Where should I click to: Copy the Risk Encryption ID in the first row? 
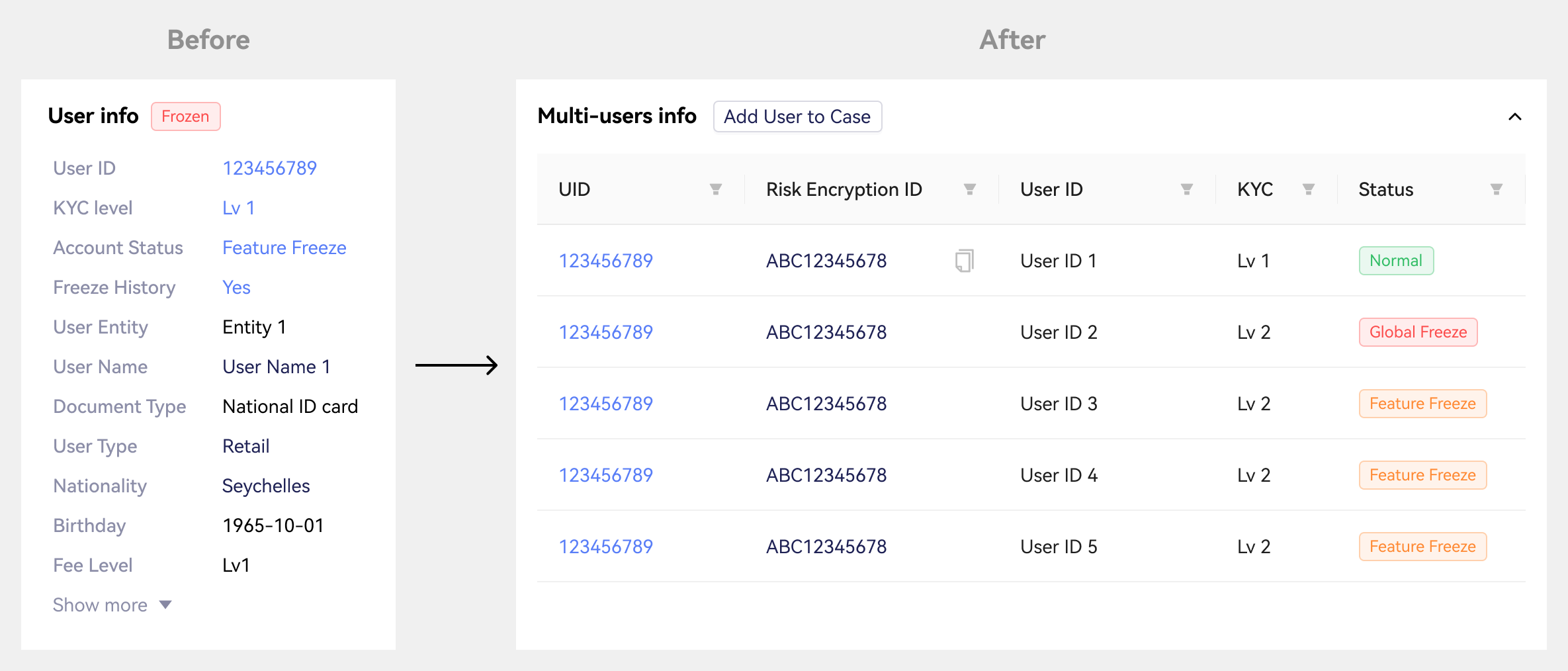(964, 261)
